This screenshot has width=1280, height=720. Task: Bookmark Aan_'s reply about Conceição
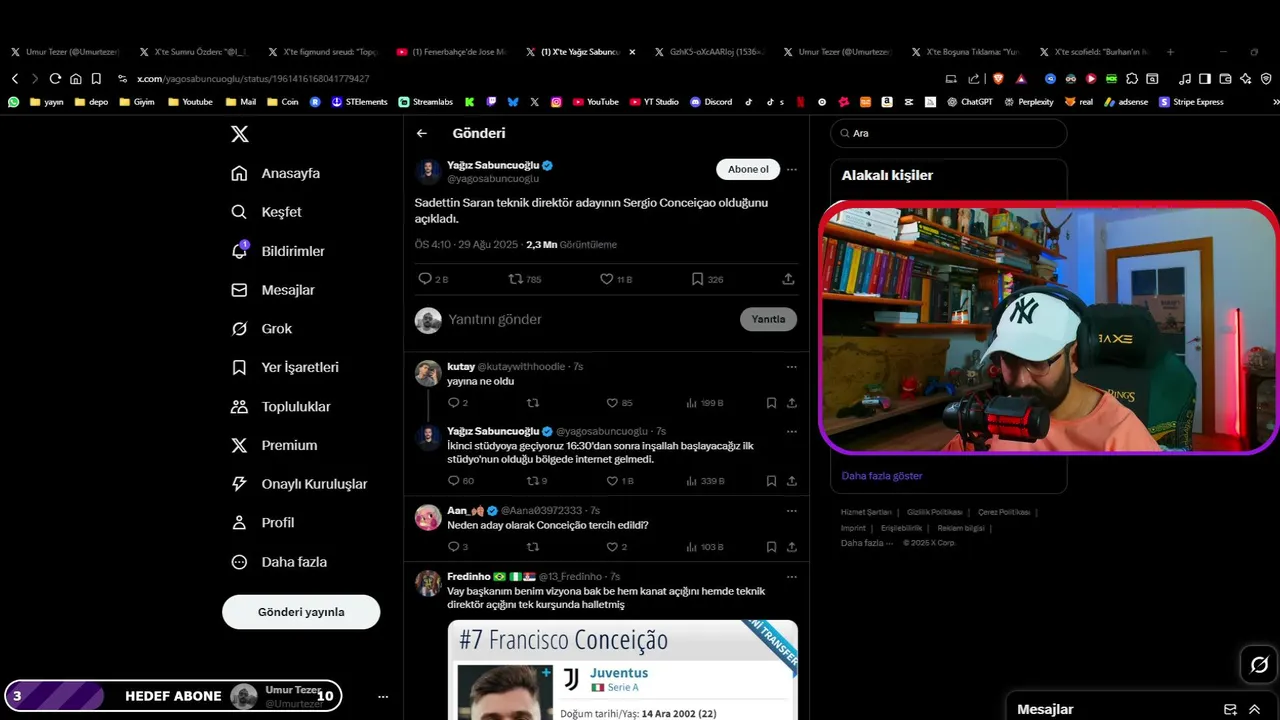[771, 547]
